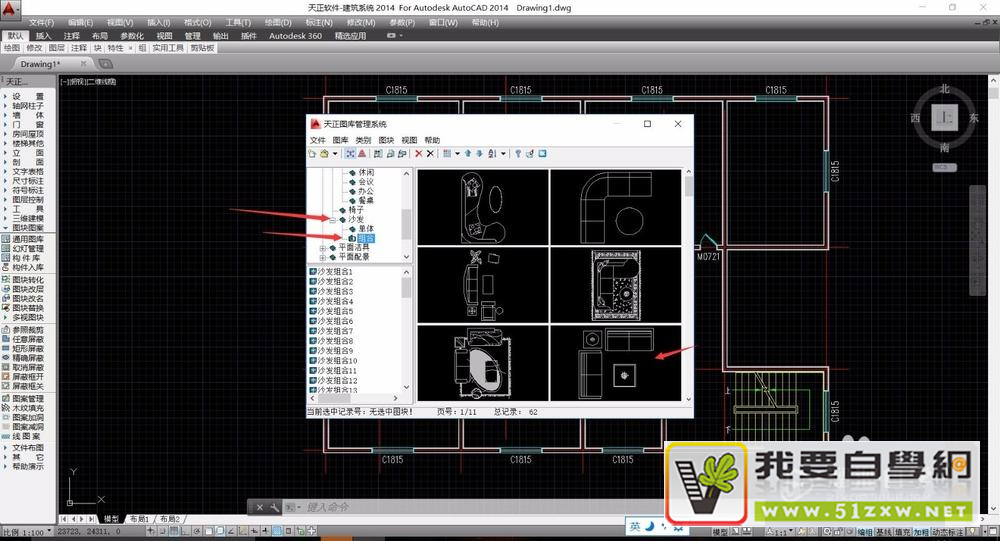Click the blue up arrow page icon

pyautogui.click(x=468, y=154)
